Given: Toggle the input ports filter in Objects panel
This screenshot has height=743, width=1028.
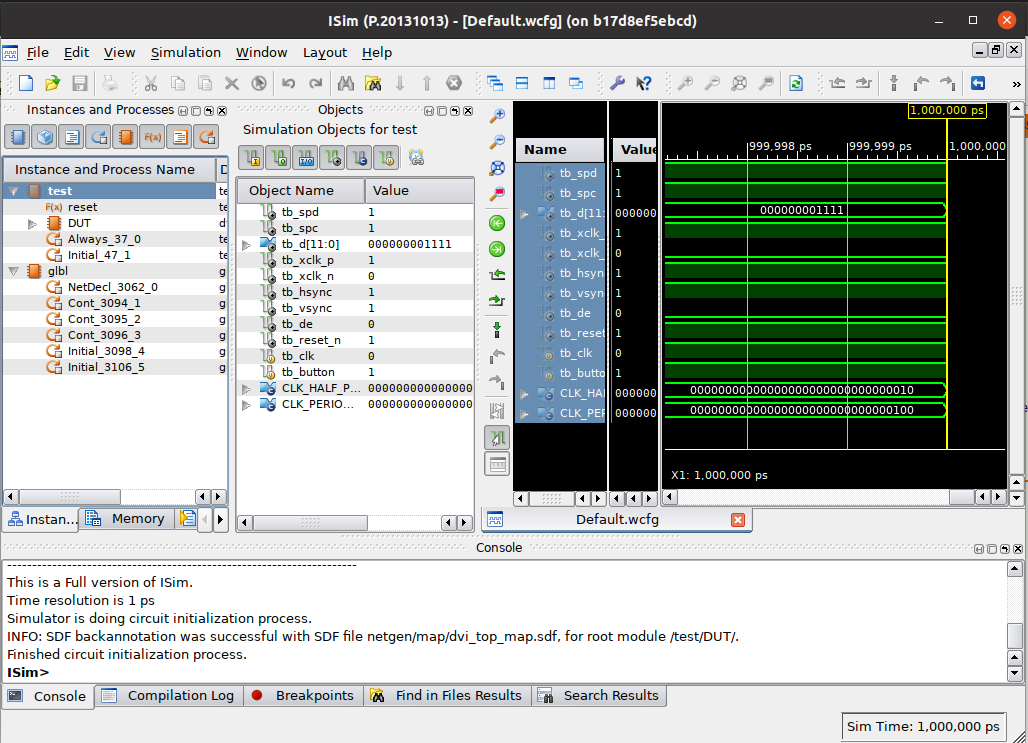Looking at the screenshot, I should [x=251, y=157].
